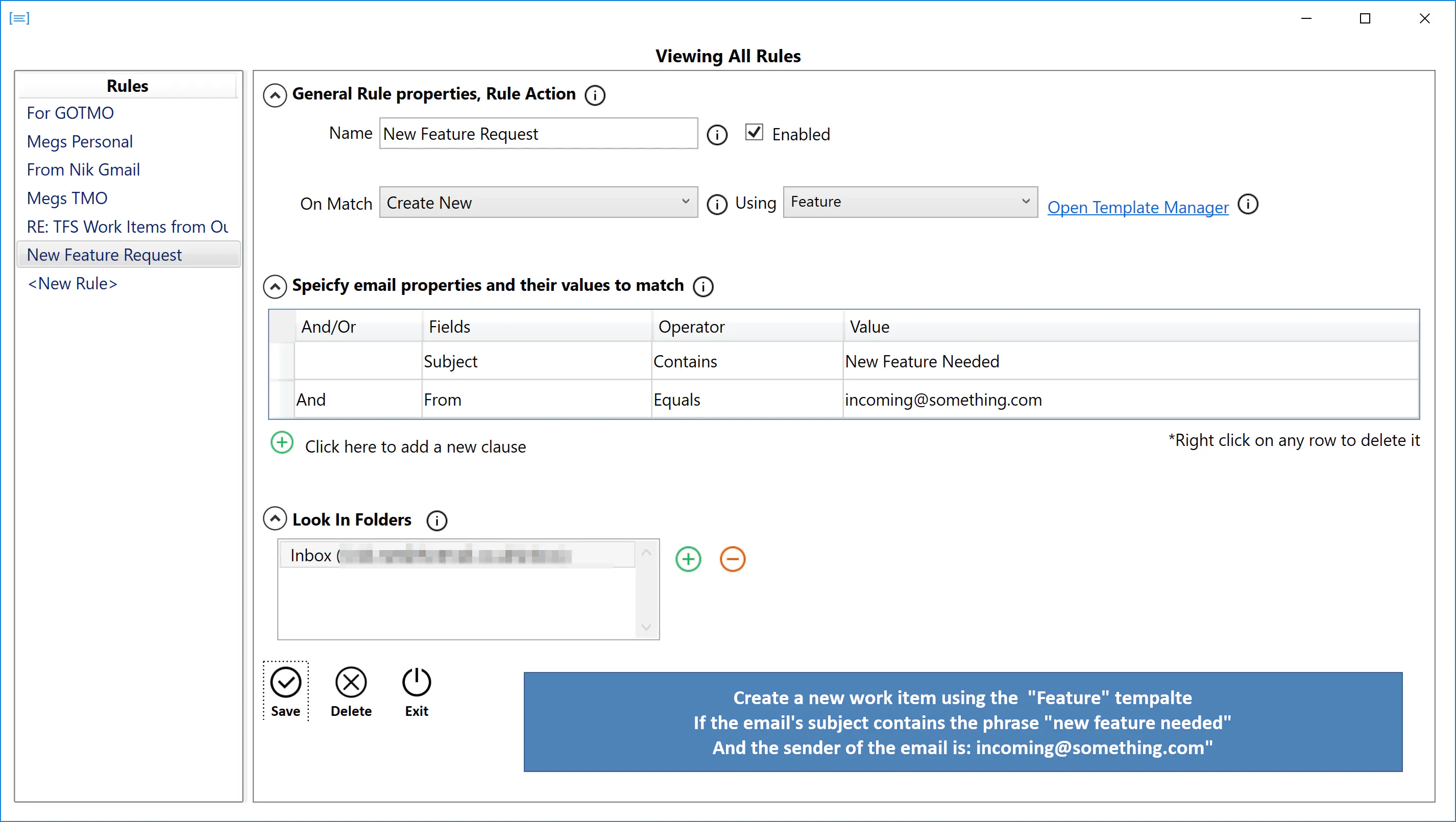Collapse the Look In Folders section
Viewport: 1456px width, 822px height.
275,518
